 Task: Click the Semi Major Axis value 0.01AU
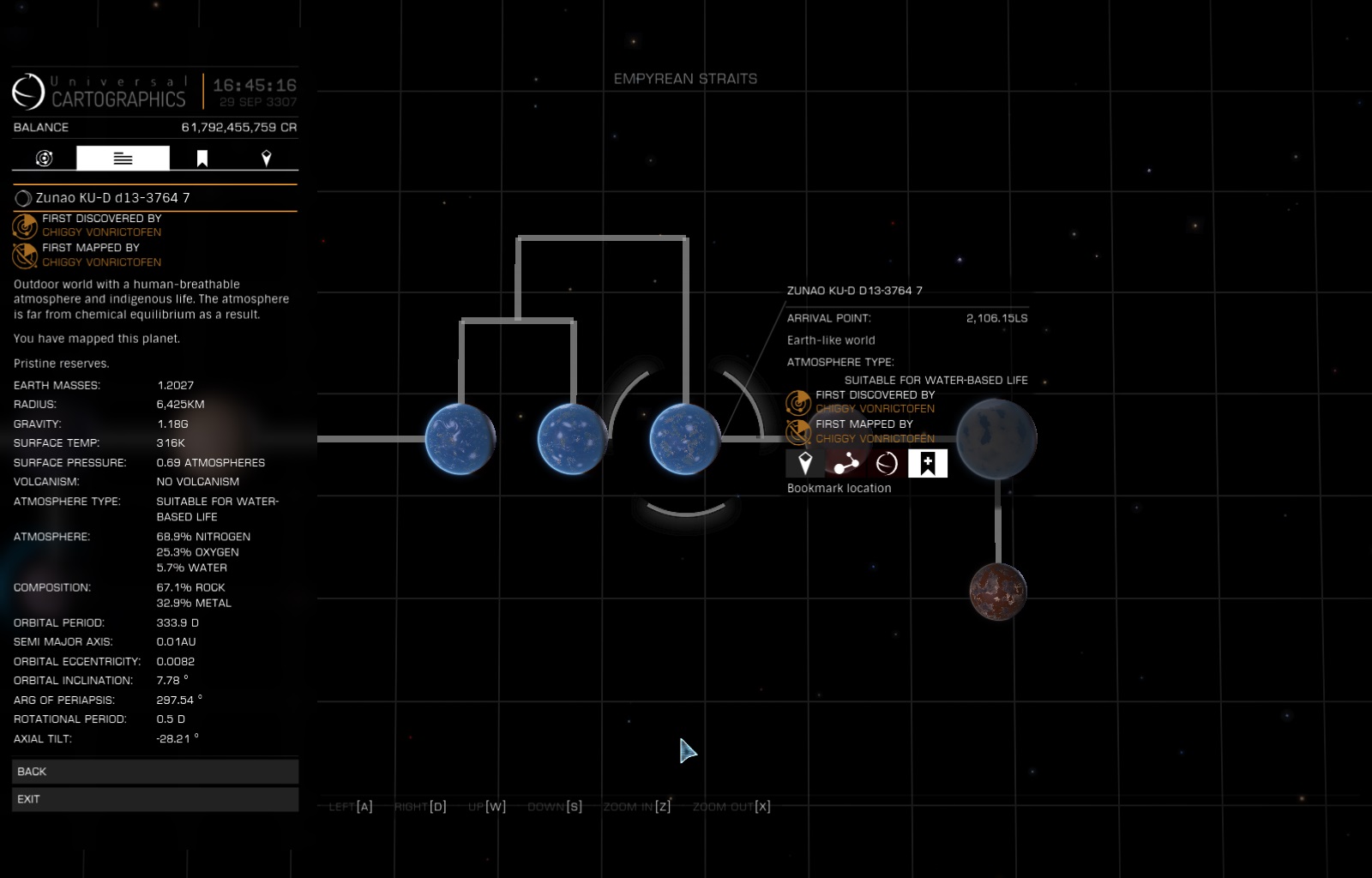(176, 641)
